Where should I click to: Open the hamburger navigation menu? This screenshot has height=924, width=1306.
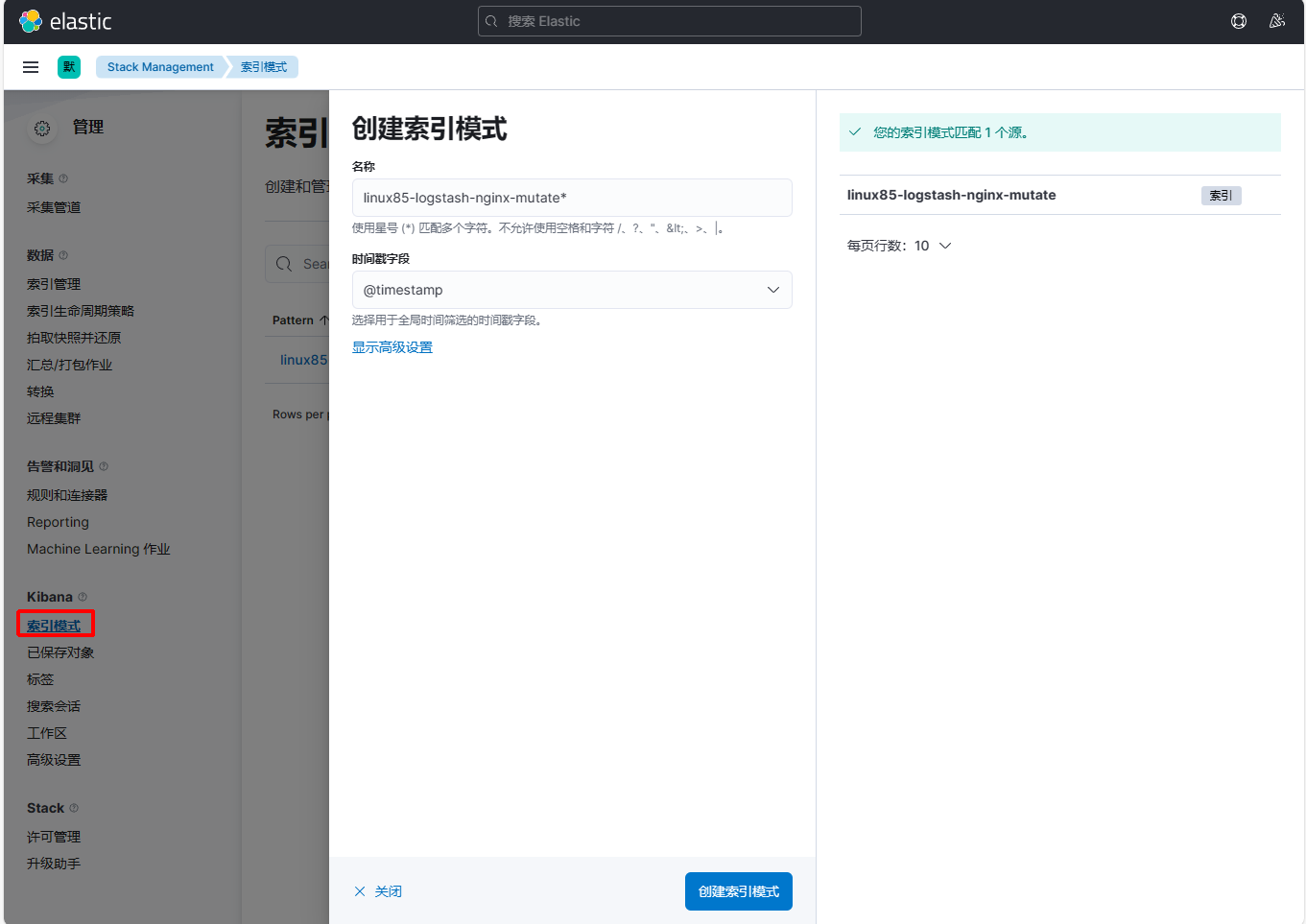pyautogui.click(x=31, y=67)
